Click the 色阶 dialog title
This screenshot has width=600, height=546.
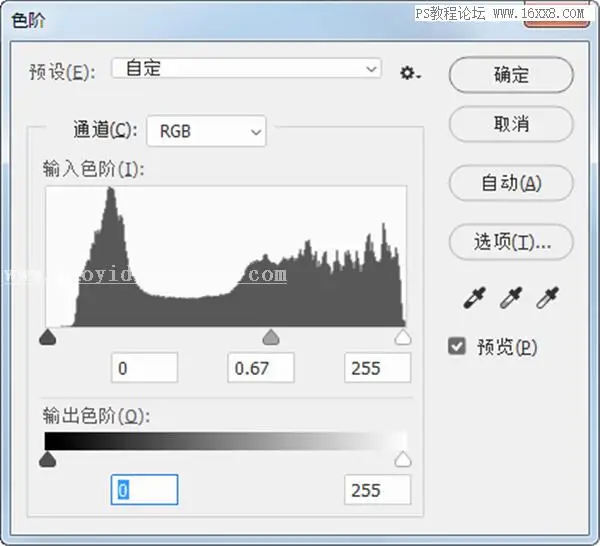coord(28,20)
